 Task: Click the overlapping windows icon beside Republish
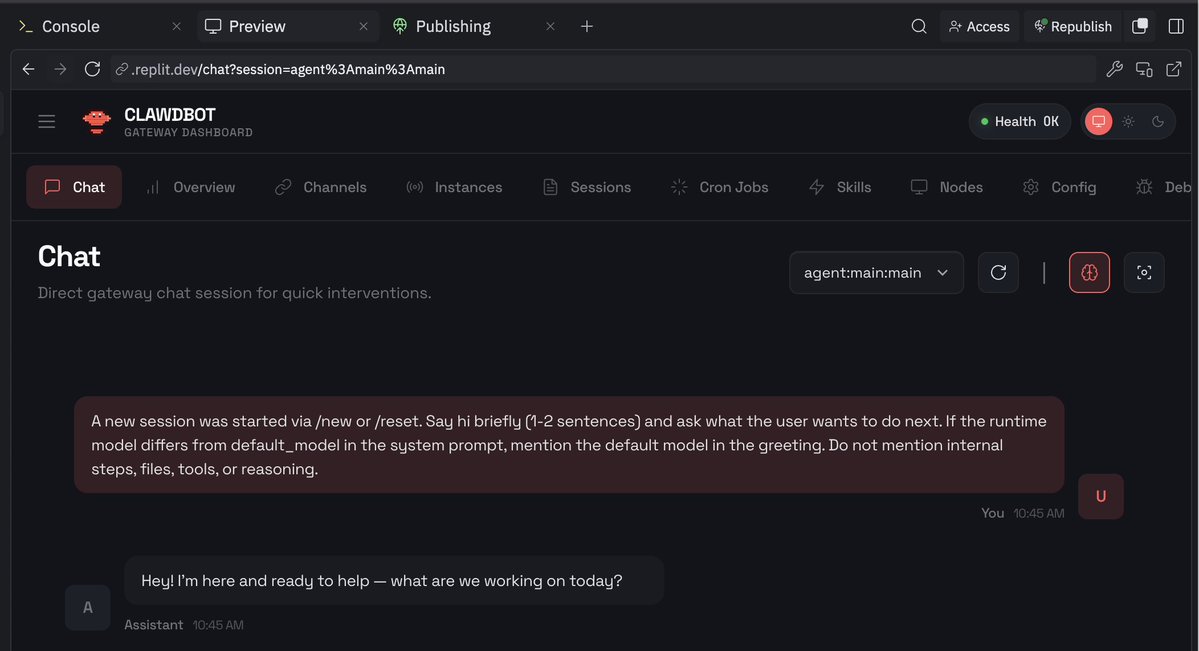(x=1139, y=26)
